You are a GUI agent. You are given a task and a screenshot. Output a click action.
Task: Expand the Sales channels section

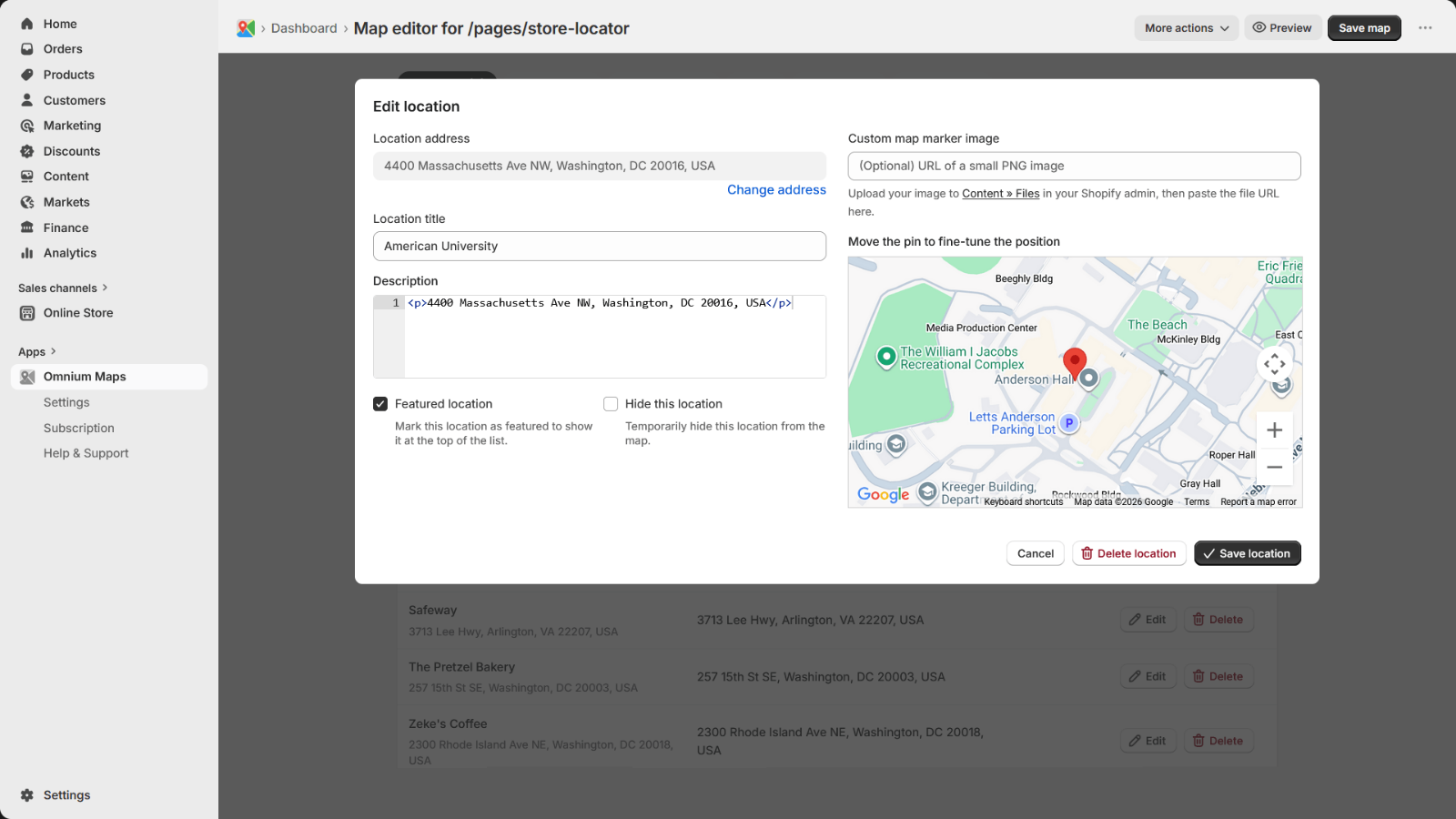105,288
